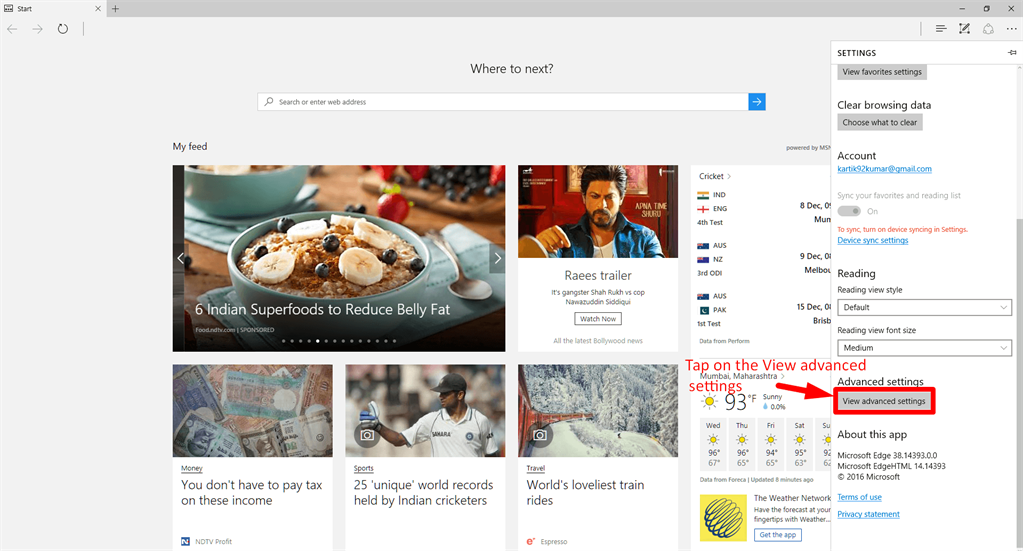Open the cricketers photo gallery camera icon
The height and width of the screenshot is (551, 1023).
[367, 434]
